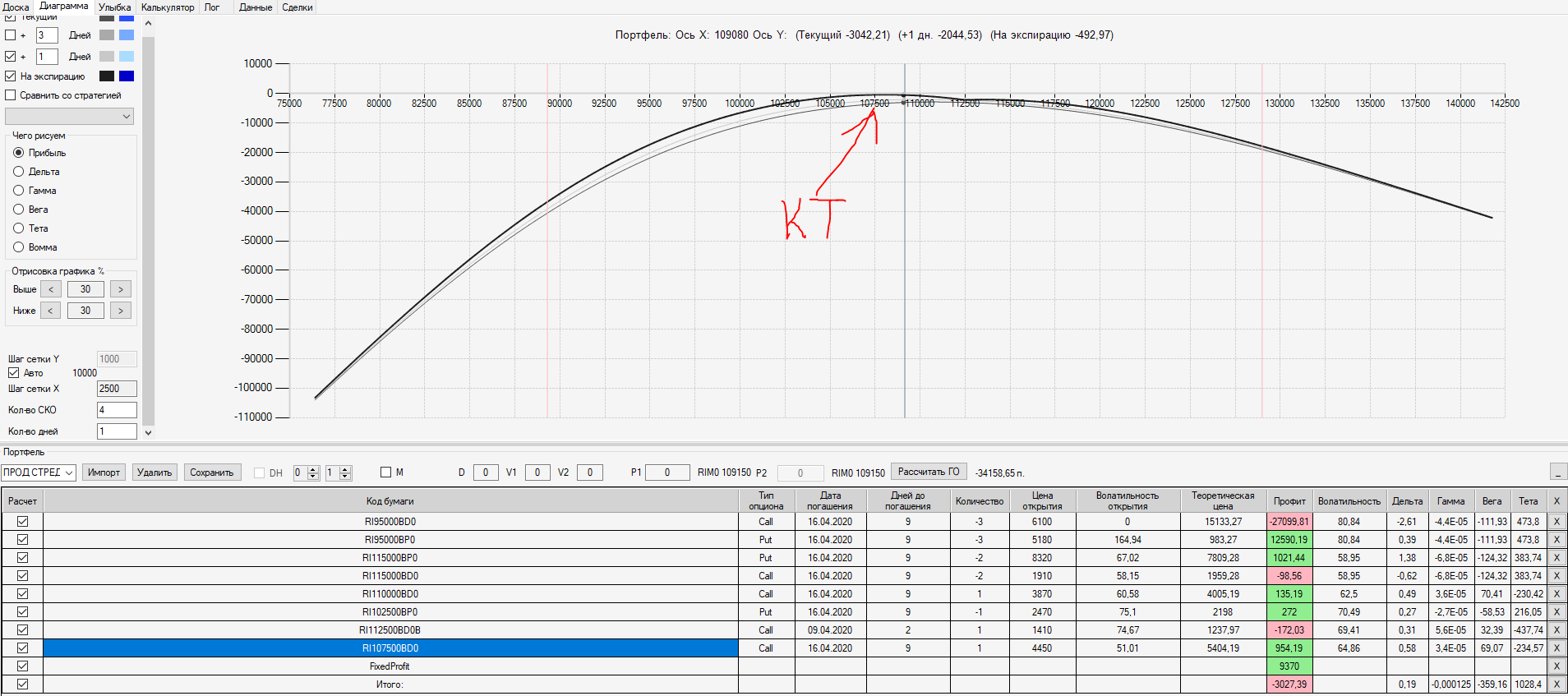1568x696 pixels.
Task: Click the Кол-во дней input field
Action: click(117, 431)
